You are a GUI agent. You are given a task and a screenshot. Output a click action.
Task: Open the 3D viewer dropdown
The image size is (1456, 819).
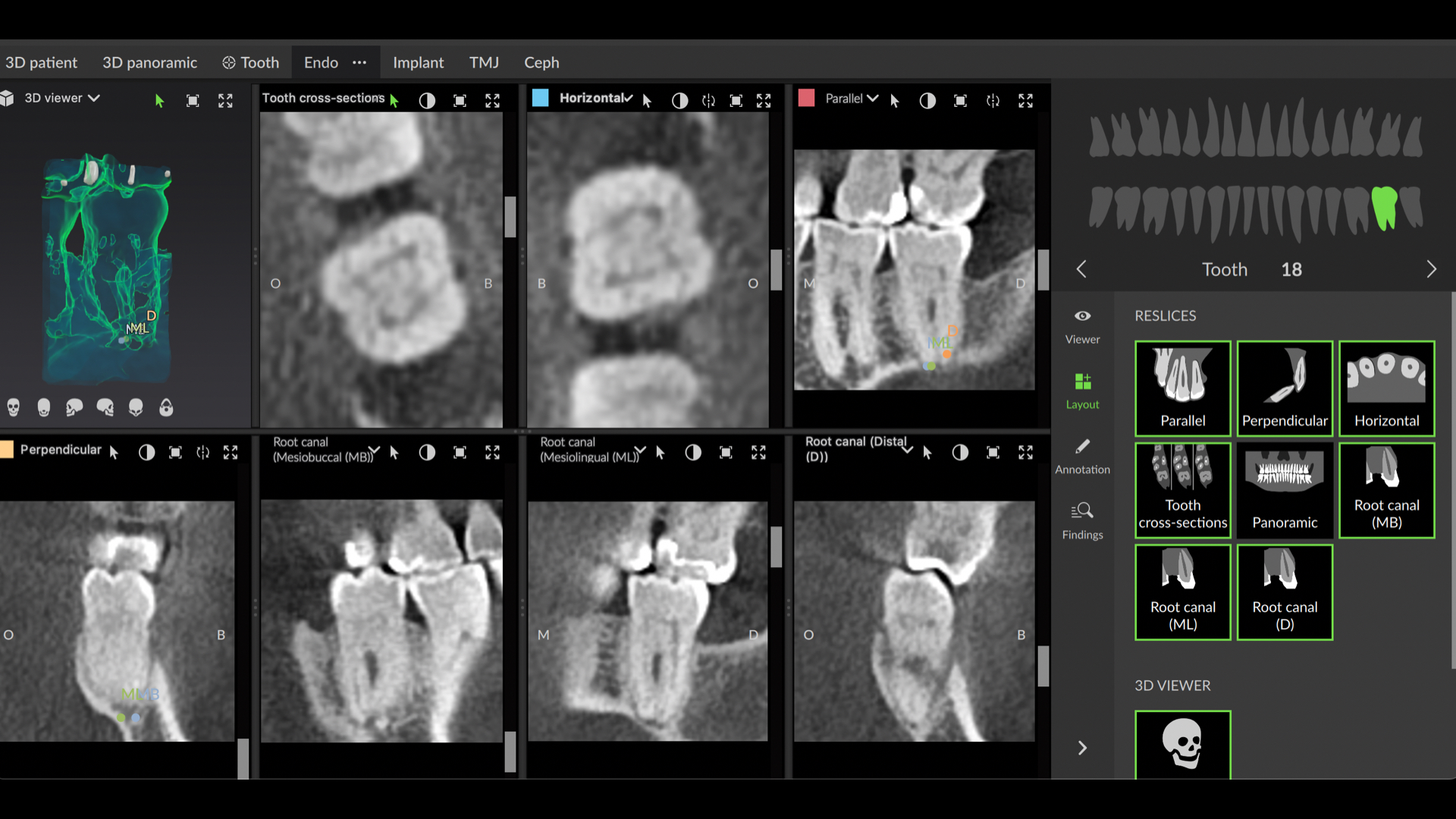pyautogui.click(x=94, y=98)
